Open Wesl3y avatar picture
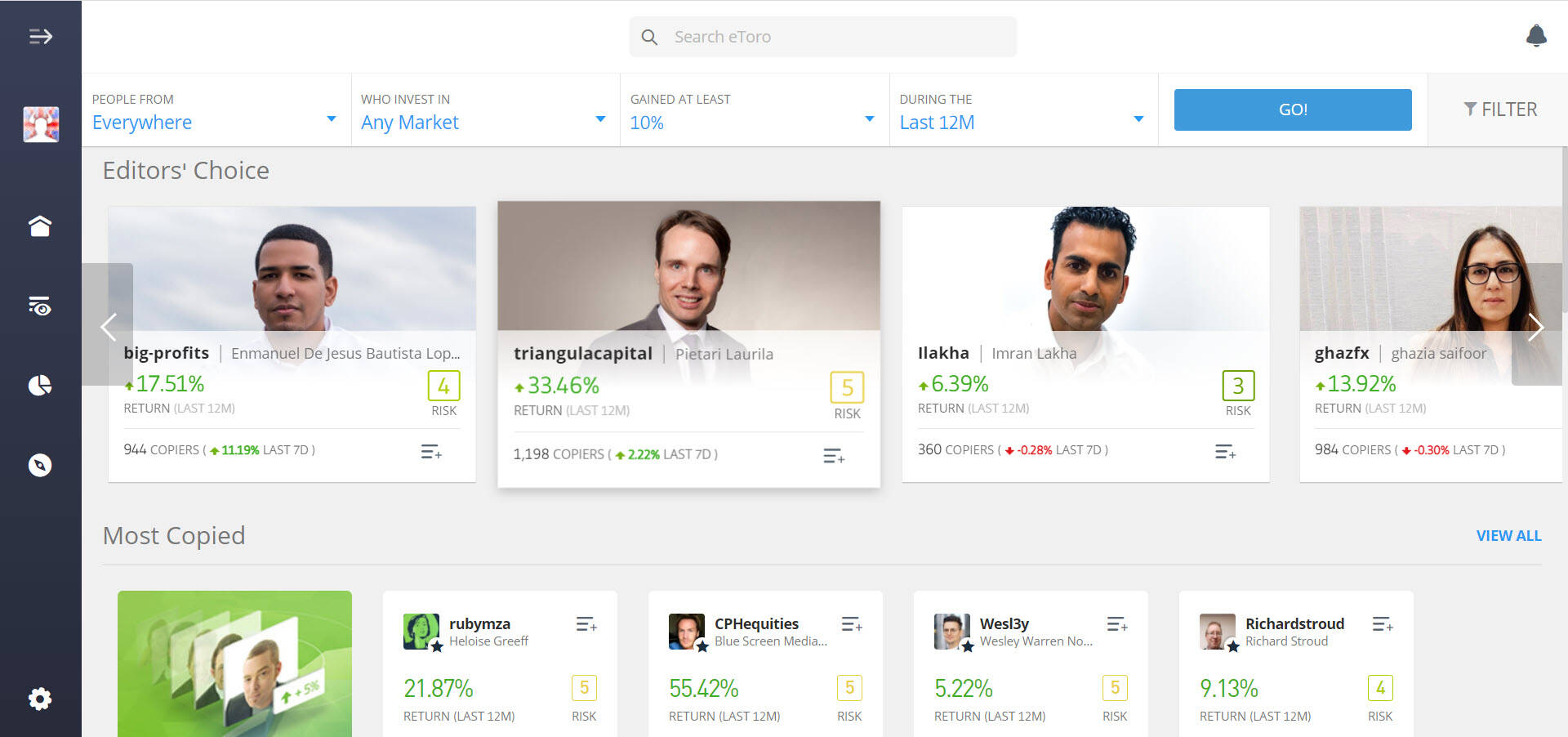 [x=952, y=632]
